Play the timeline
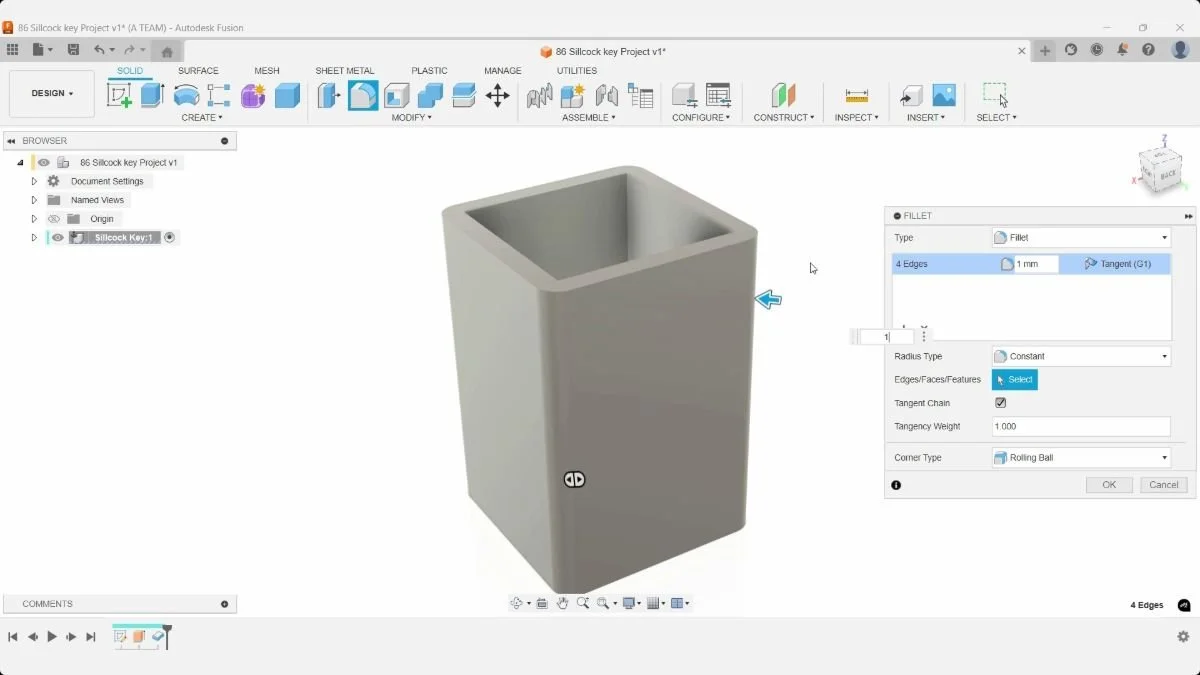Viewport: 1200px width, 675px height. coord(52,637)
